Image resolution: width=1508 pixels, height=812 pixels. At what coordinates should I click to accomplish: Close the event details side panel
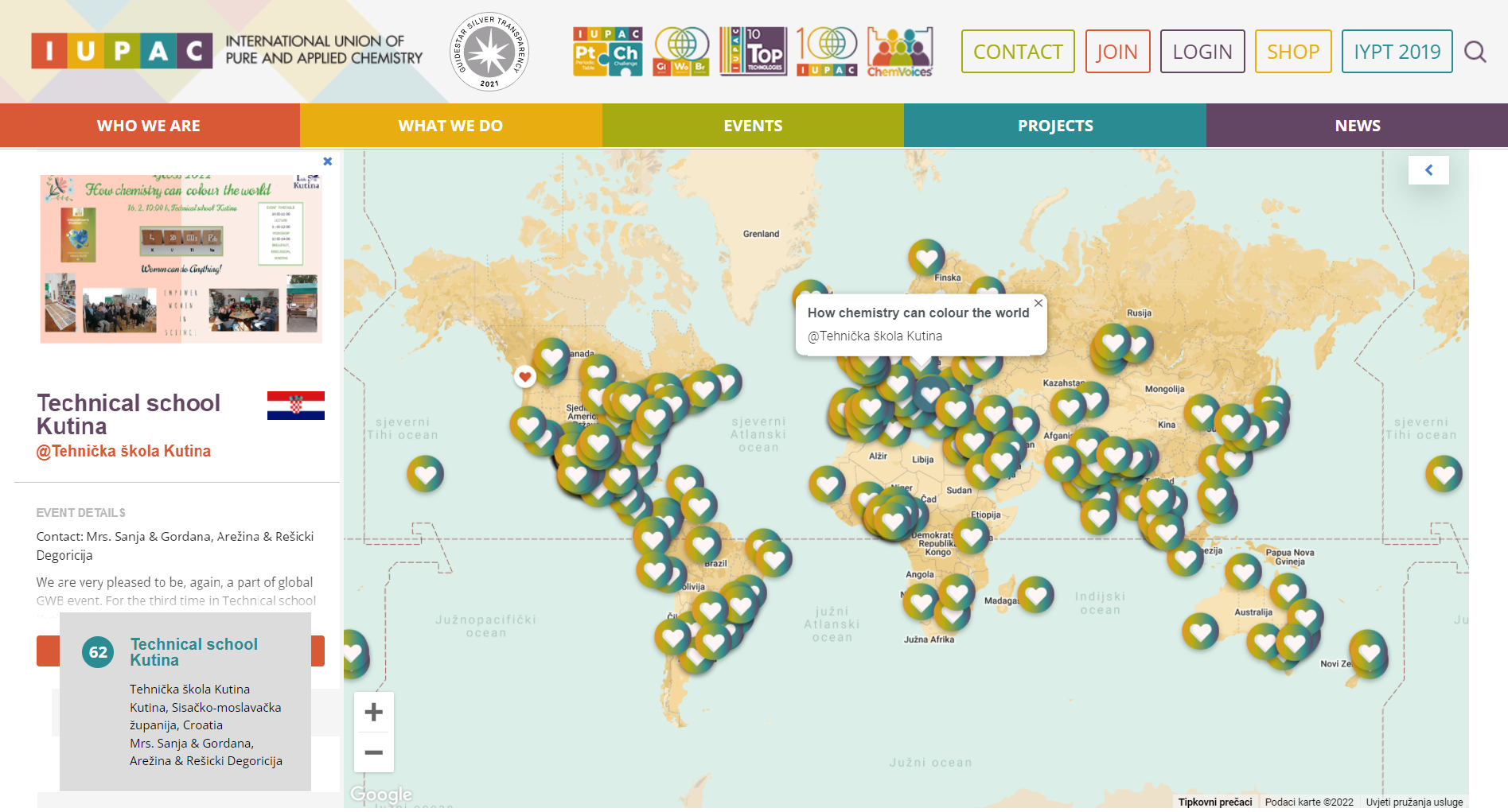(327, 161)
